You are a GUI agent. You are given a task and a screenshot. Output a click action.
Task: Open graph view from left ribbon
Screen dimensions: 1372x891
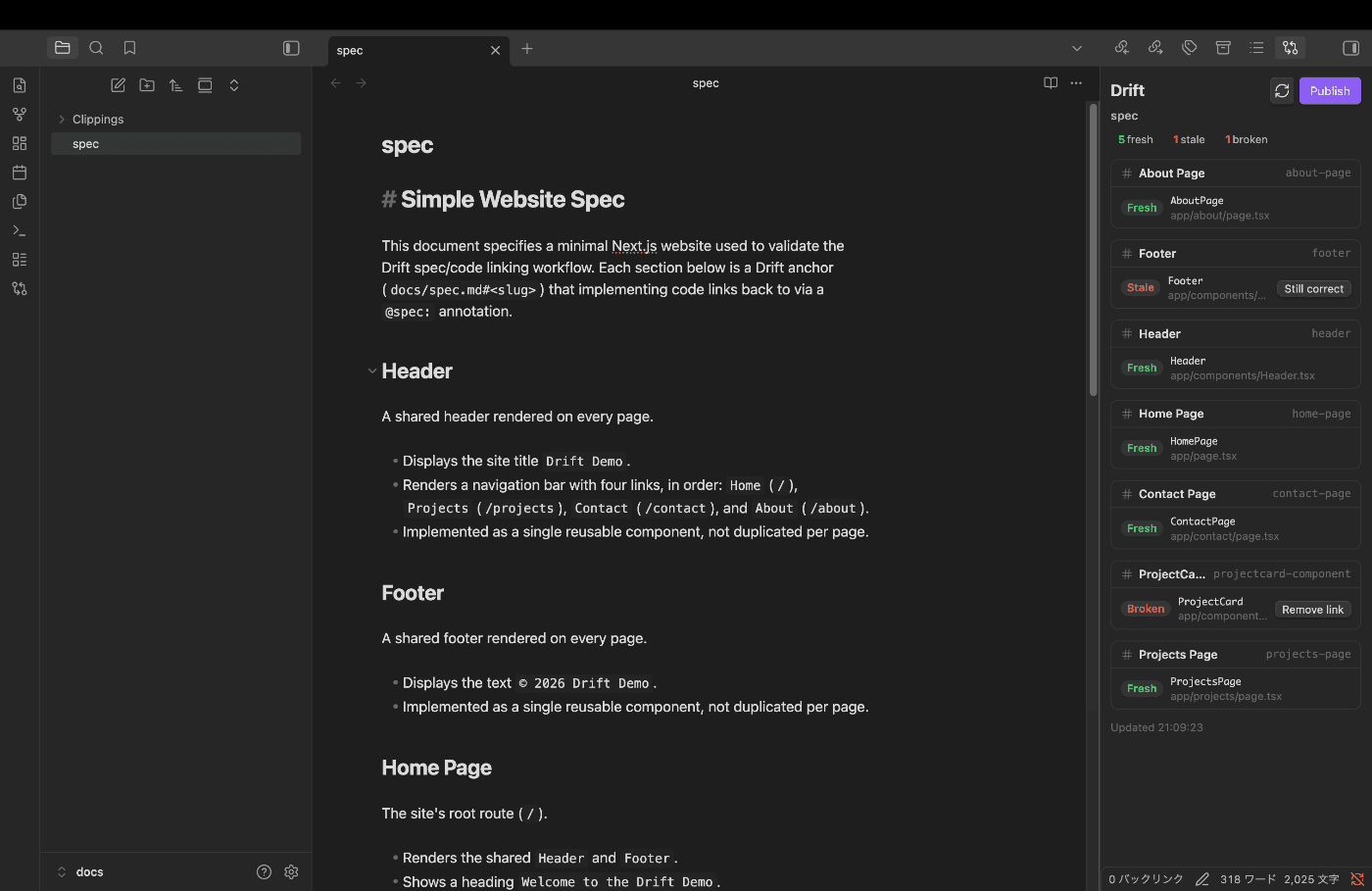pos(20,115)
